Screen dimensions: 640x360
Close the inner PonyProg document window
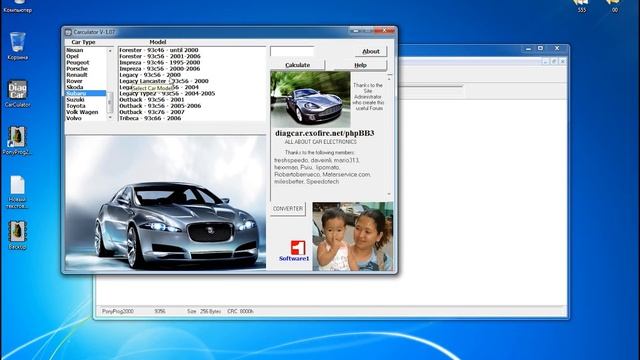pyautogui.click(x=562, y=61)
